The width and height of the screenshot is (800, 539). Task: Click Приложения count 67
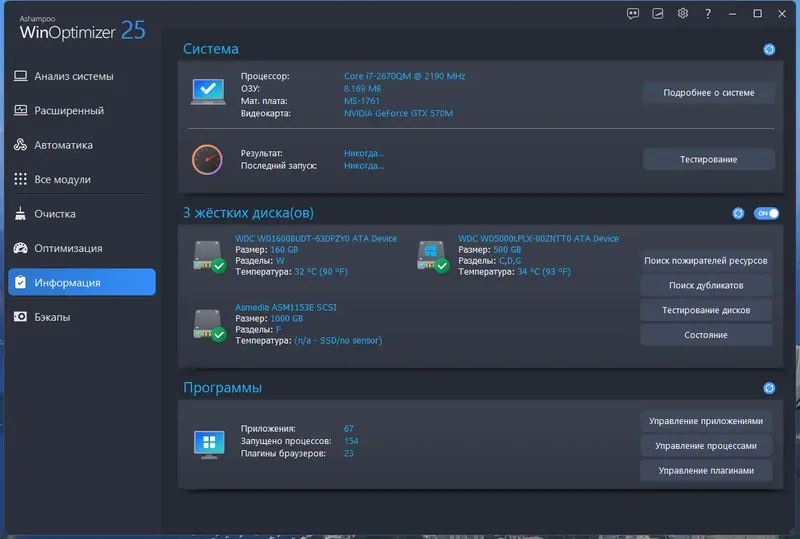tap(348, 428)
